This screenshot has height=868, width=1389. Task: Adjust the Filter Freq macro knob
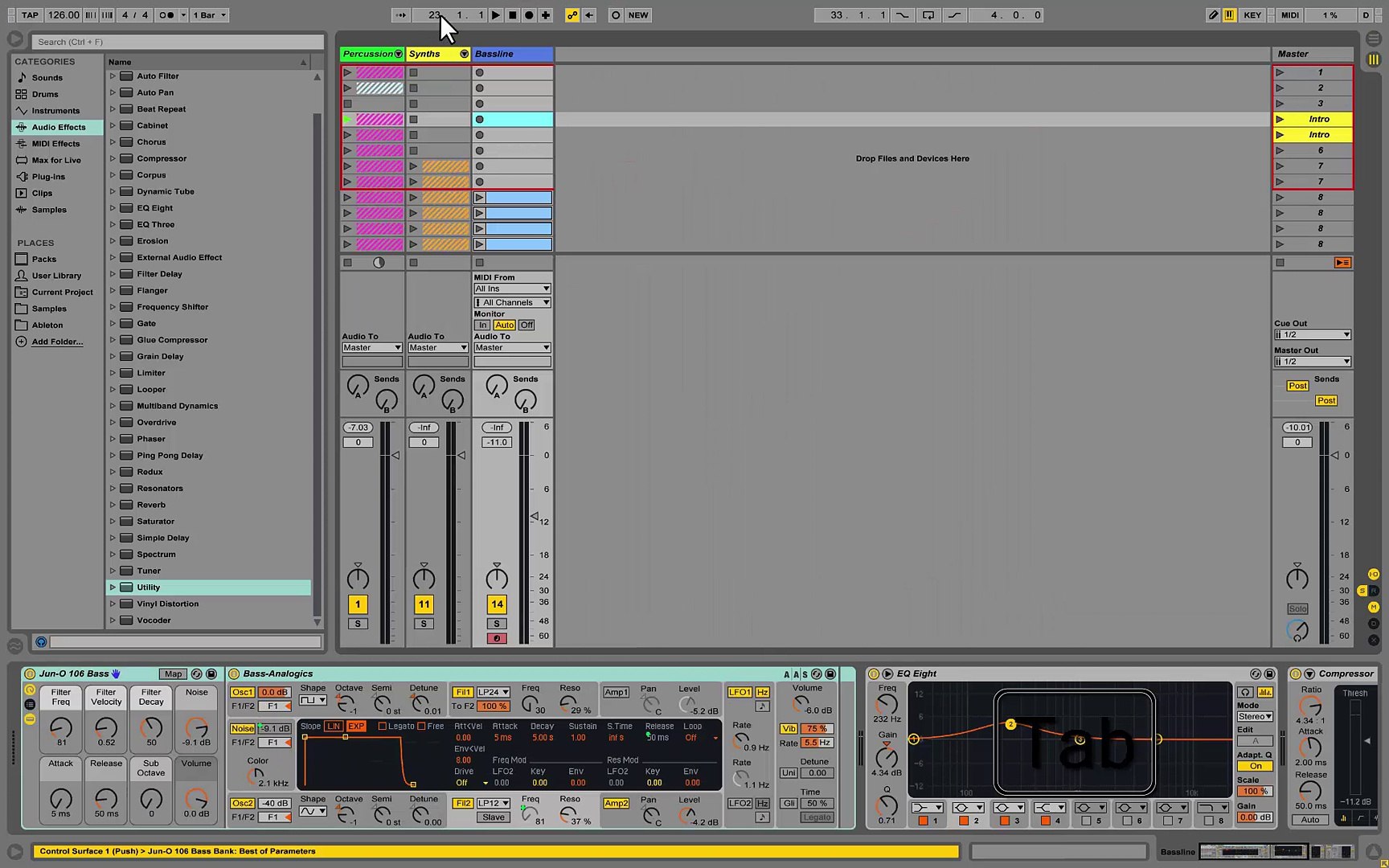tap(61, 728)
